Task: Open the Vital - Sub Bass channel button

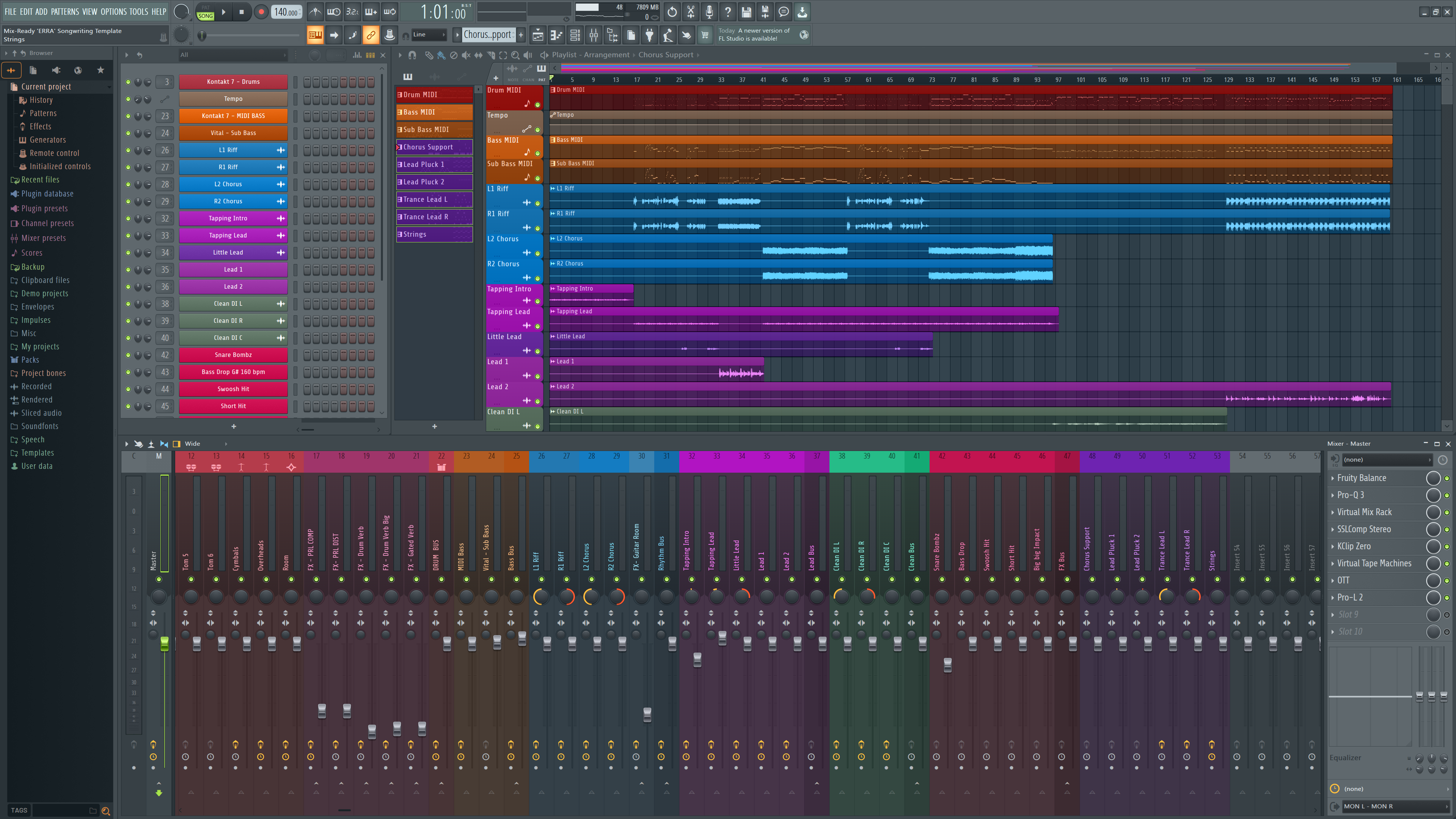Action: coord(233,133)
